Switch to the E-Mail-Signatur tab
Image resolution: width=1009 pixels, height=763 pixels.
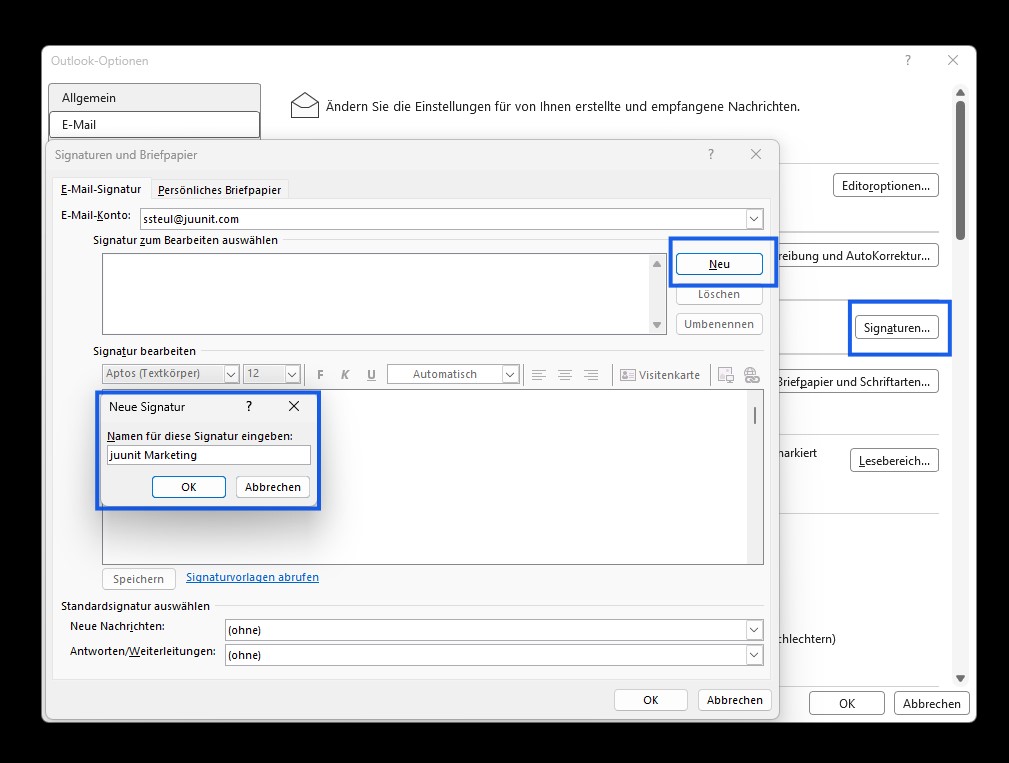101,189
